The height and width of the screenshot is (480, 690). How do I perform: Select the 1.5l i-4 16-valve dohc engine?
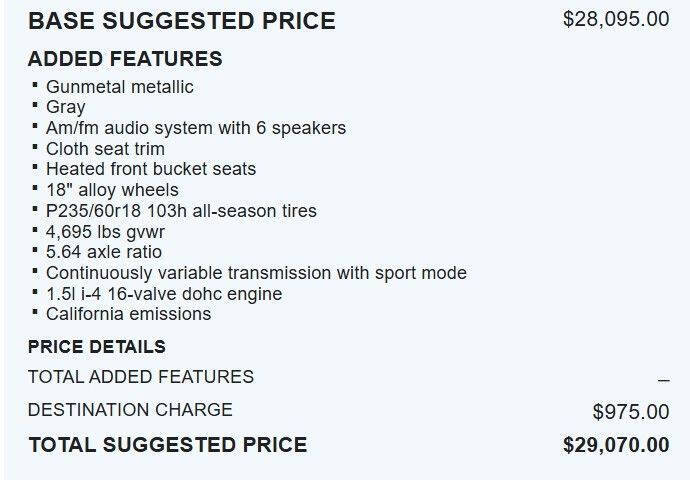tap(164, 294)
